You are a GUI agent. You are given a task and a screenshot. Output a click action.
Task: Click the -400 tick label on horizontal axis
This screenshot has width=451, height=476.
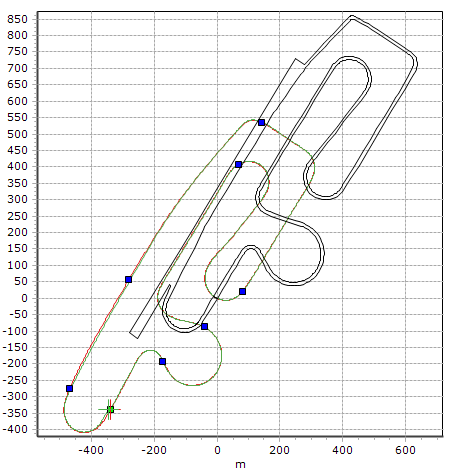coord(91,450)
